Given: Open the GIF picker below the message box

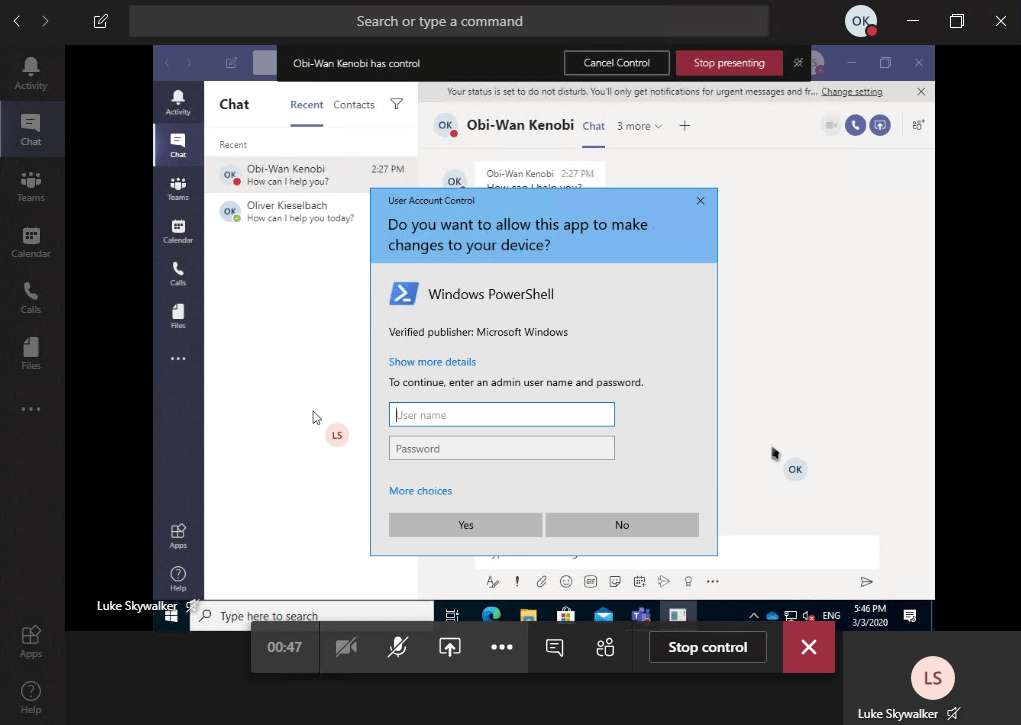Looking at the screenshot, I should point(590,581).
